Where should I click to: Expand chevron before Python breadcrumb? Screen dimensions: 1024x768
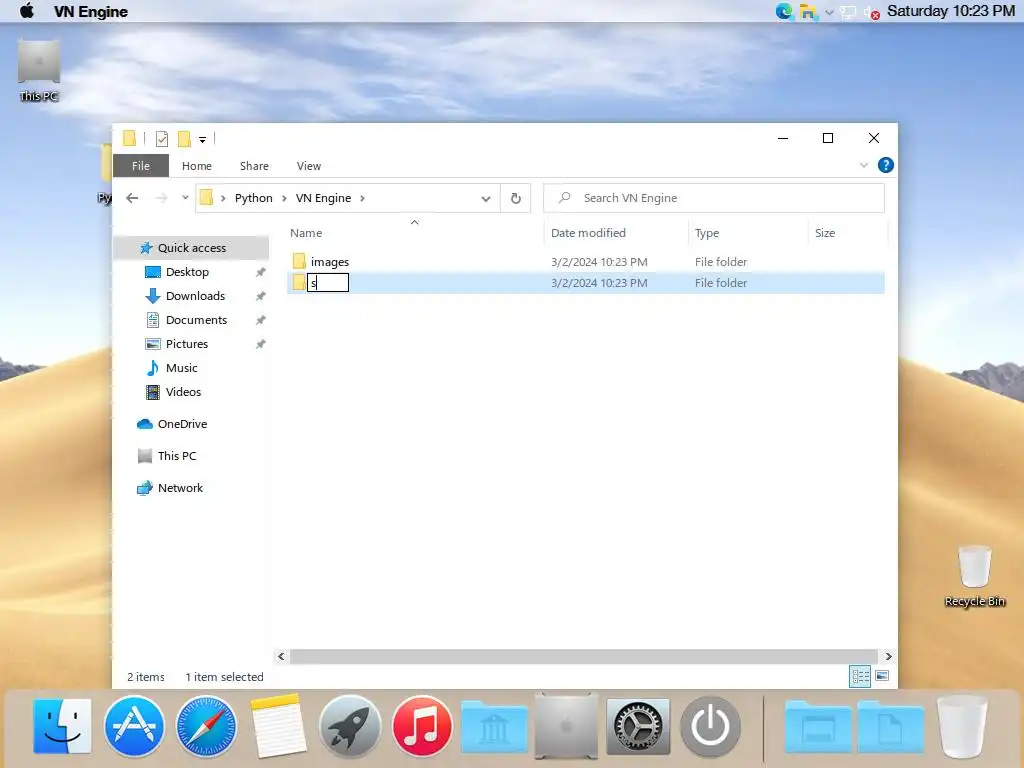223,198
